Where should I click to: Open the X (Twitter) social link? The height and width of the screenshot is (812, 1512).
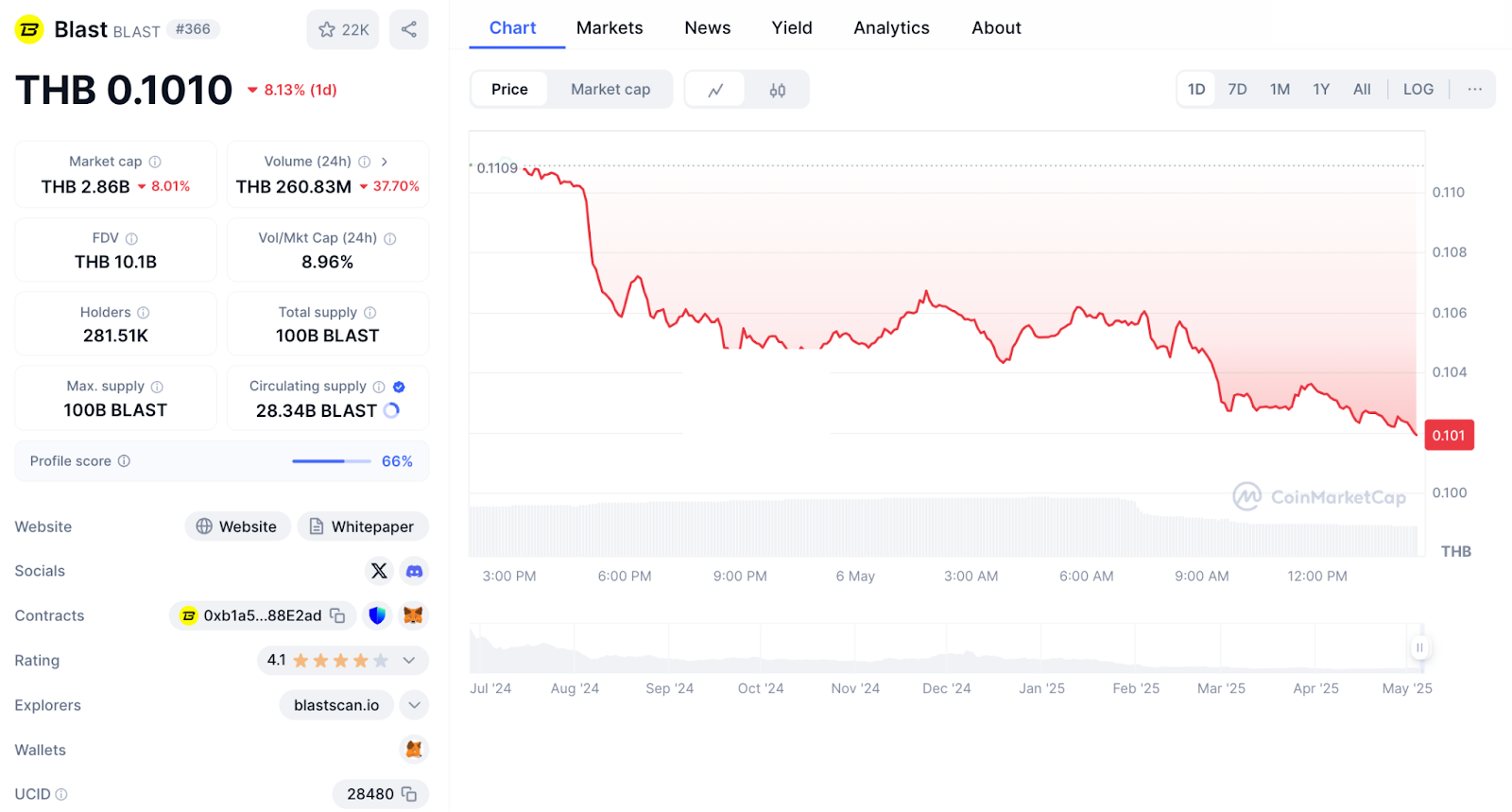(x=379, y=571)
